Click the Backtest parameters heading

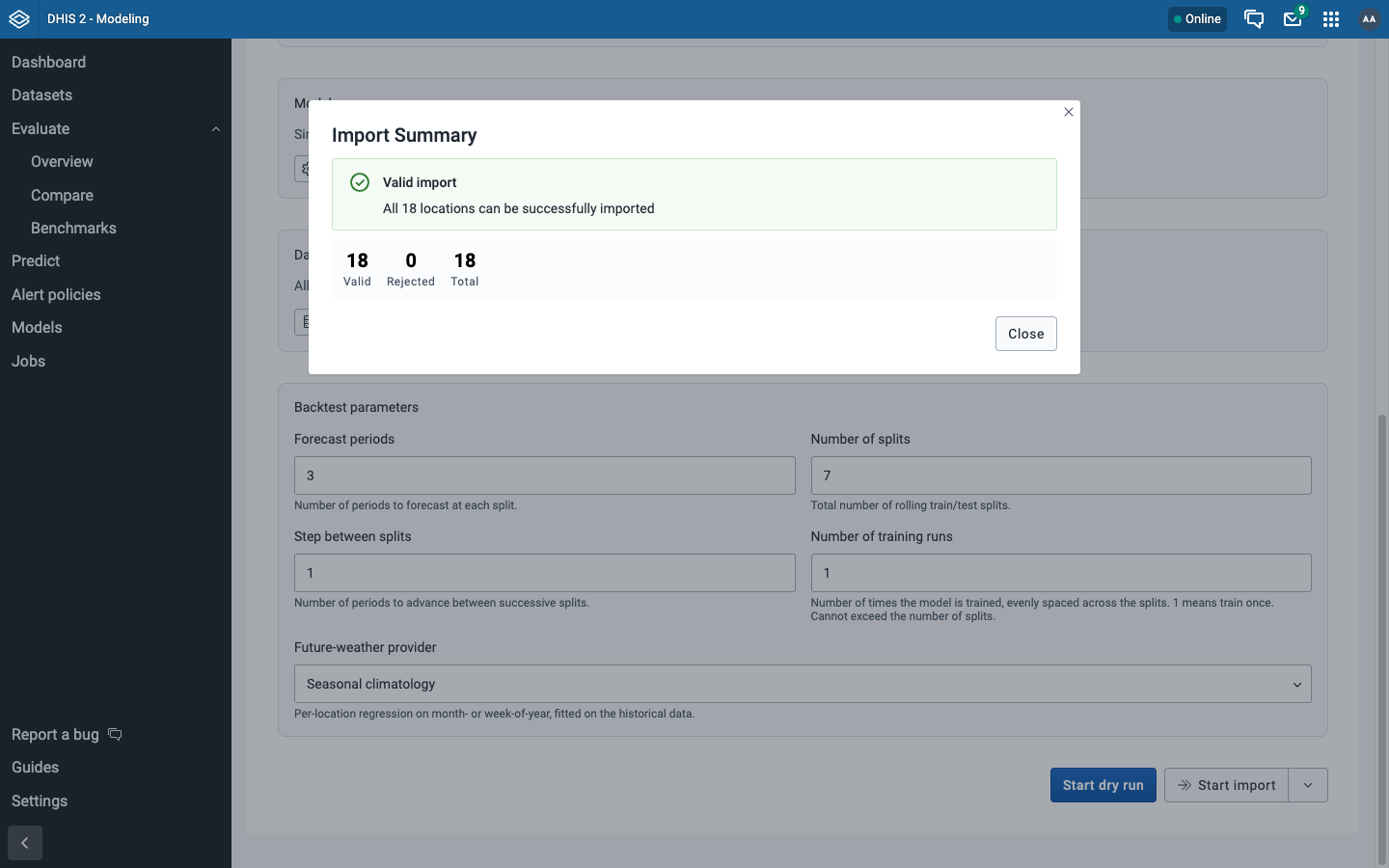(x=356, y=407)
